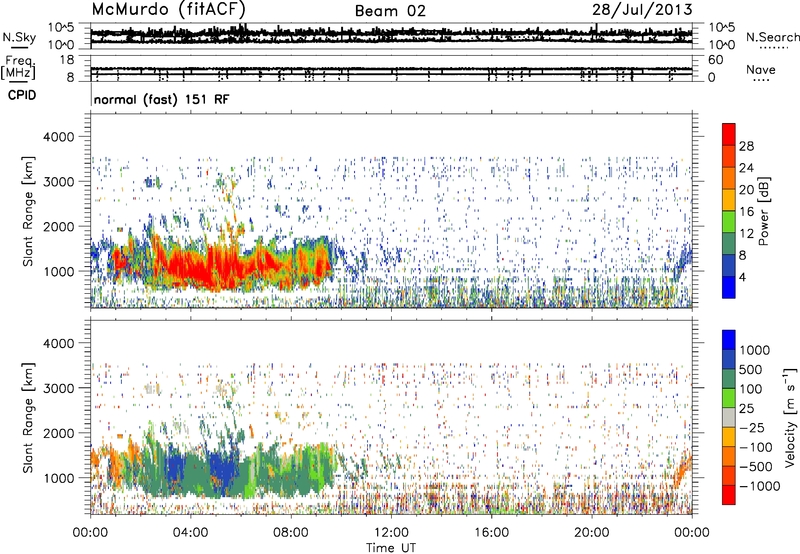The height and width of the screenshot is (554, 800).
Task: Click the '18' tick on frequency axis
Action: (x=67, y=60)
